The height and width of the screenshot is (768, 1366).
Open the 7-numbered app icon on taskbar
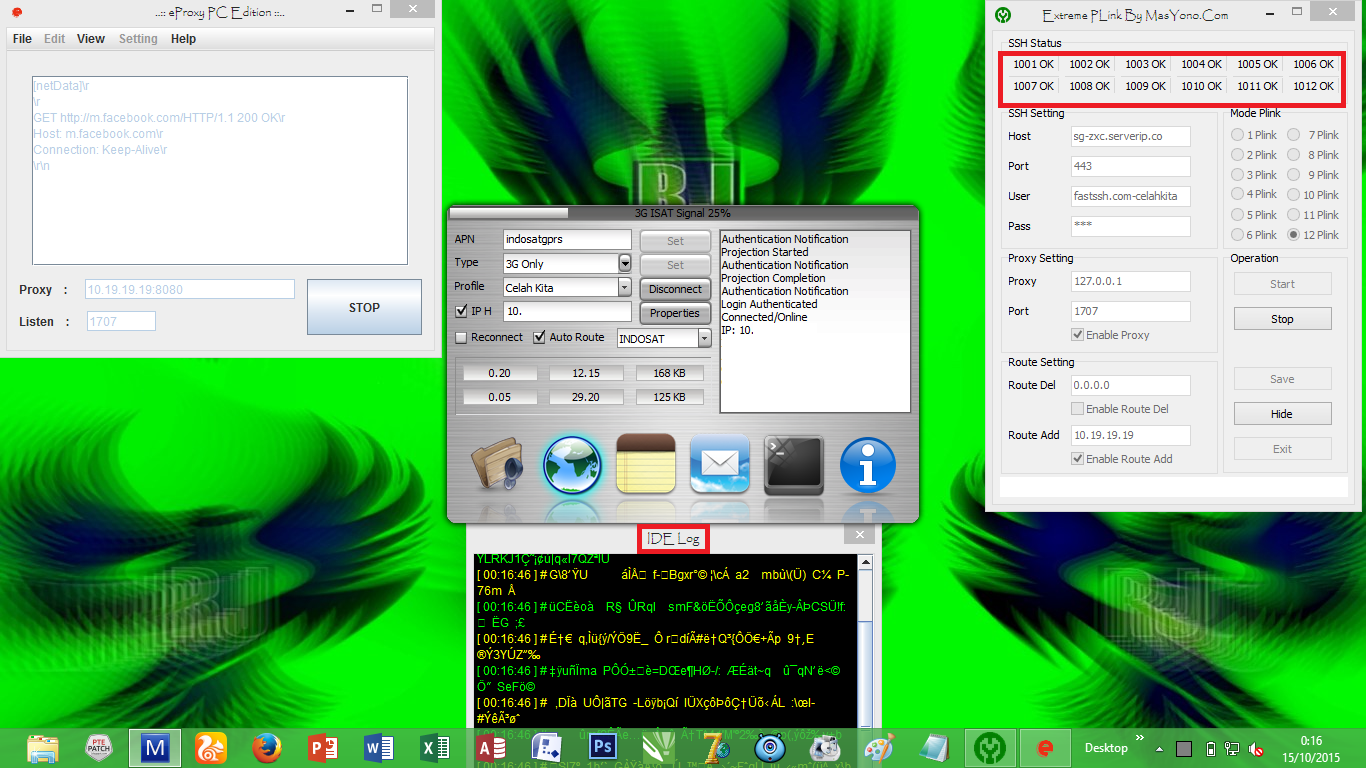714,747
